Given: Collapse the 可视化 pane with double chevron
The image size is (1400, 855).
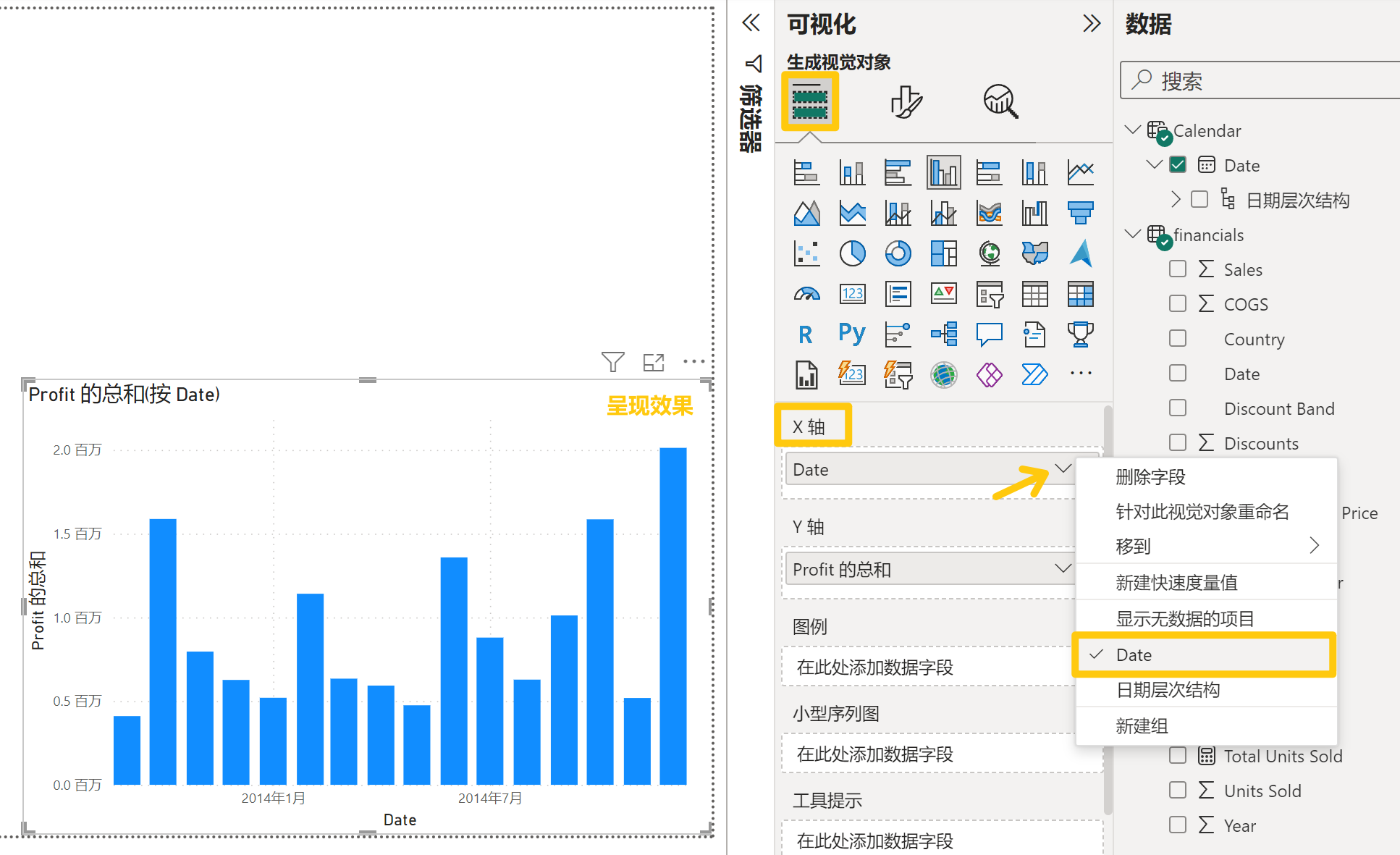Looking at the screenshot, I should click(1091, 24).
